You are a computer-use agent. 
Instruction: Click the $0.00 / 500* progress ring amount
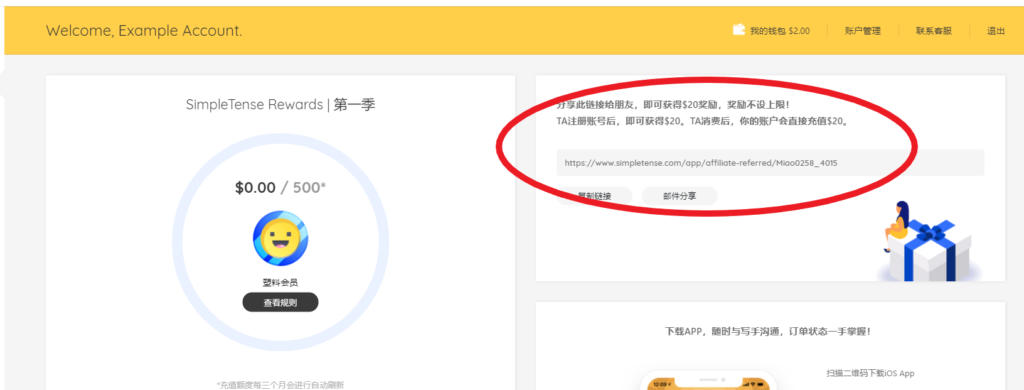pos(280,187)
